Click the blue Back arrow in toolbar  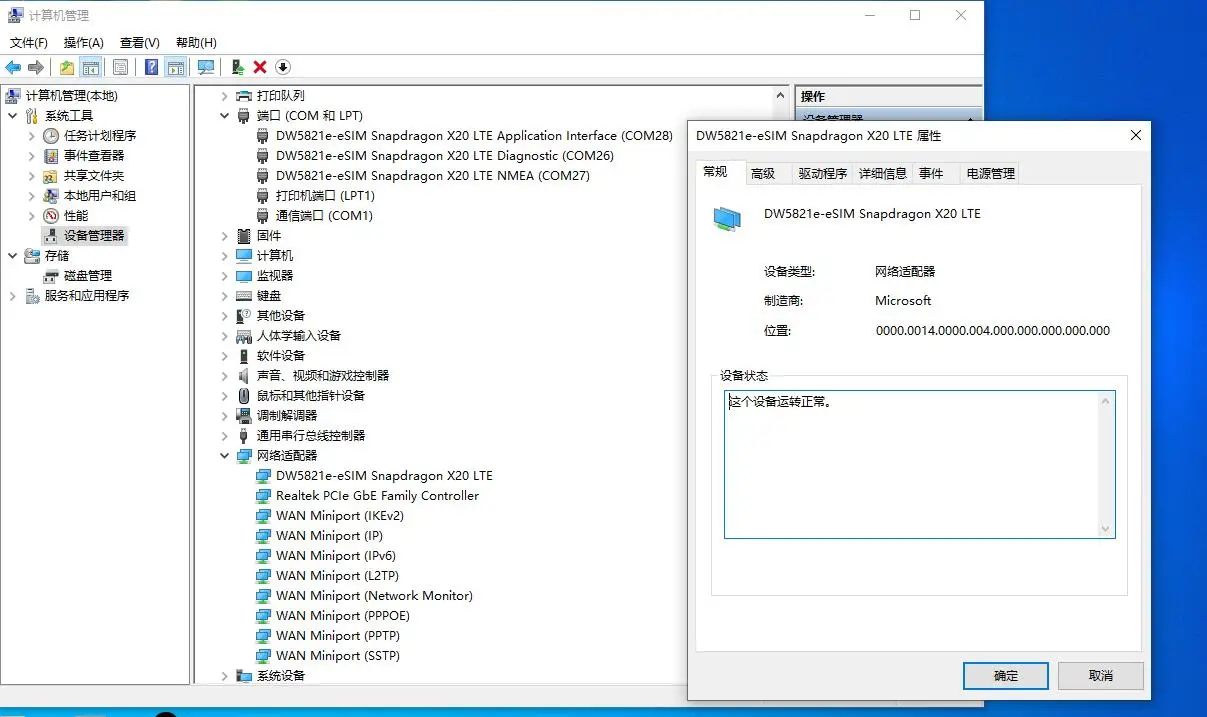coord(13,67)
